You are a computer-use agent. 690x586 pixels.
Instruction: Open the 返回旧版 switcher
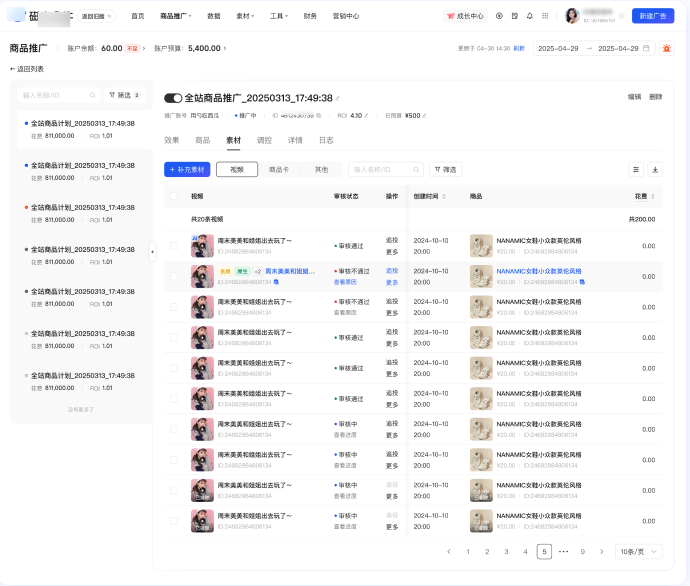[96, 16]
